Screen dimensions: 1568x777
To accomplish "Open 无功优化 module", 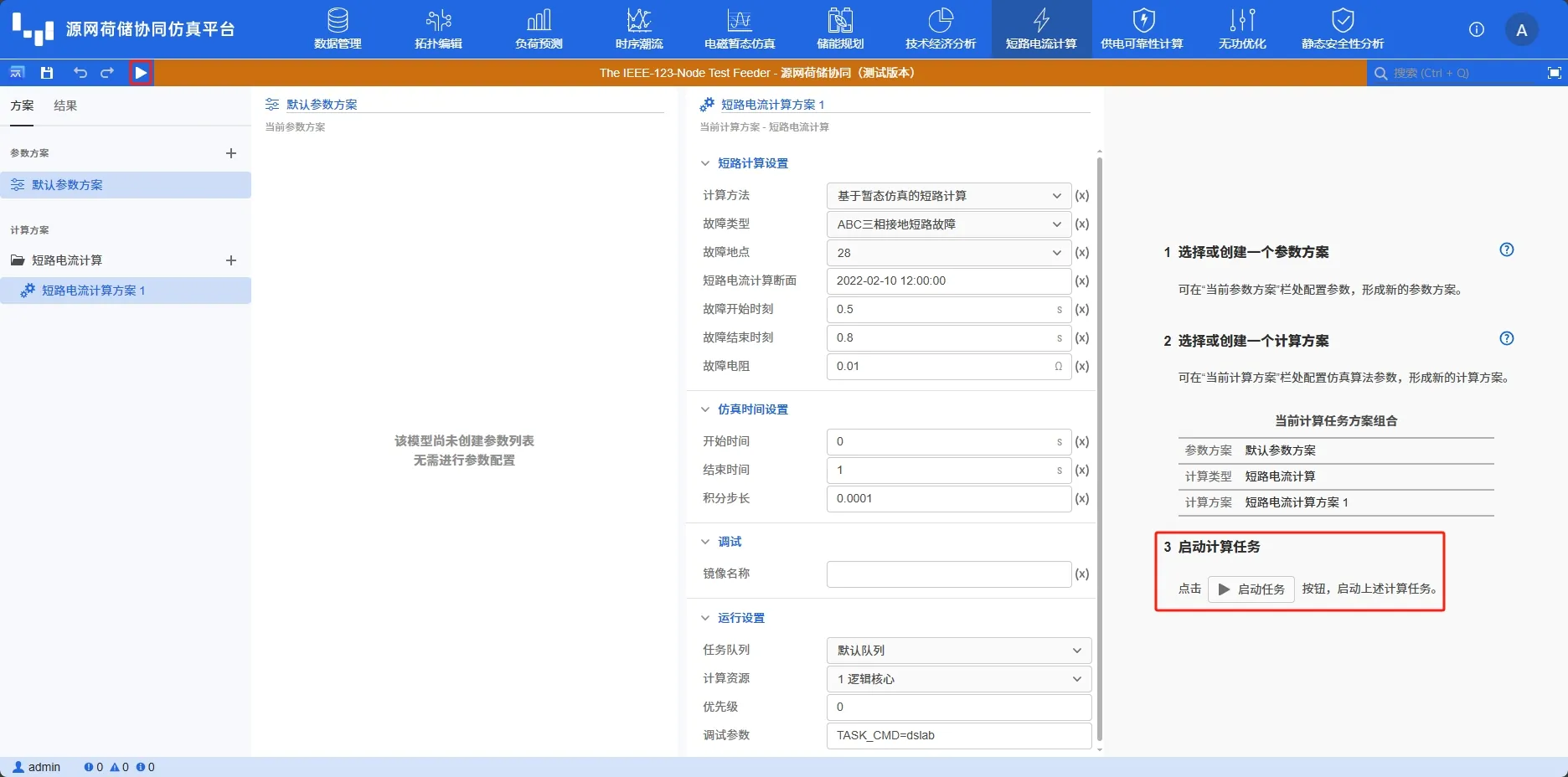I will click(1242, 29).
